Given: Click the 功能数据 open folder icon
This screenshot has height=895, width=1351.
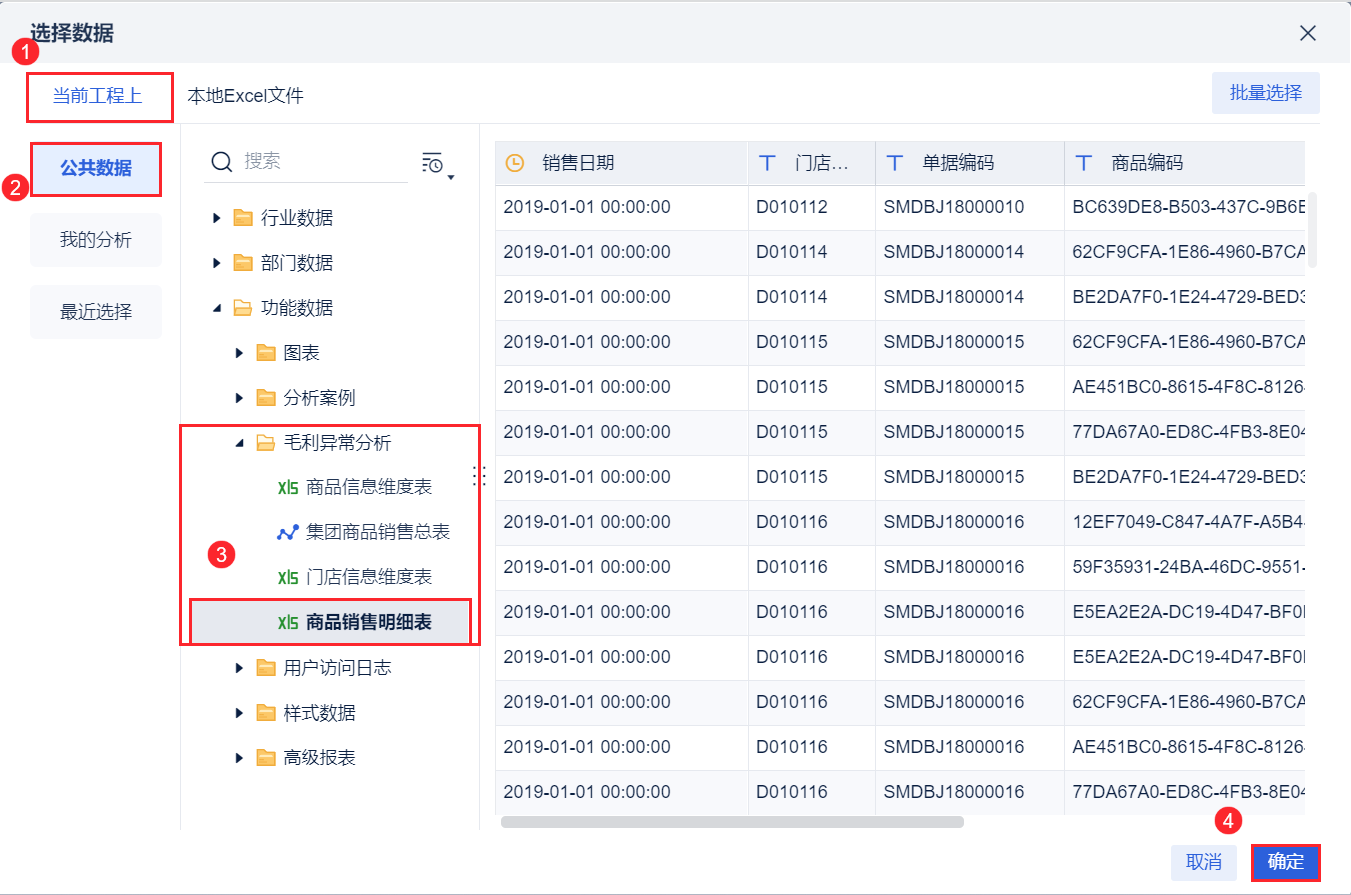Looking at the screenshot, I should (x=243, y=308).
